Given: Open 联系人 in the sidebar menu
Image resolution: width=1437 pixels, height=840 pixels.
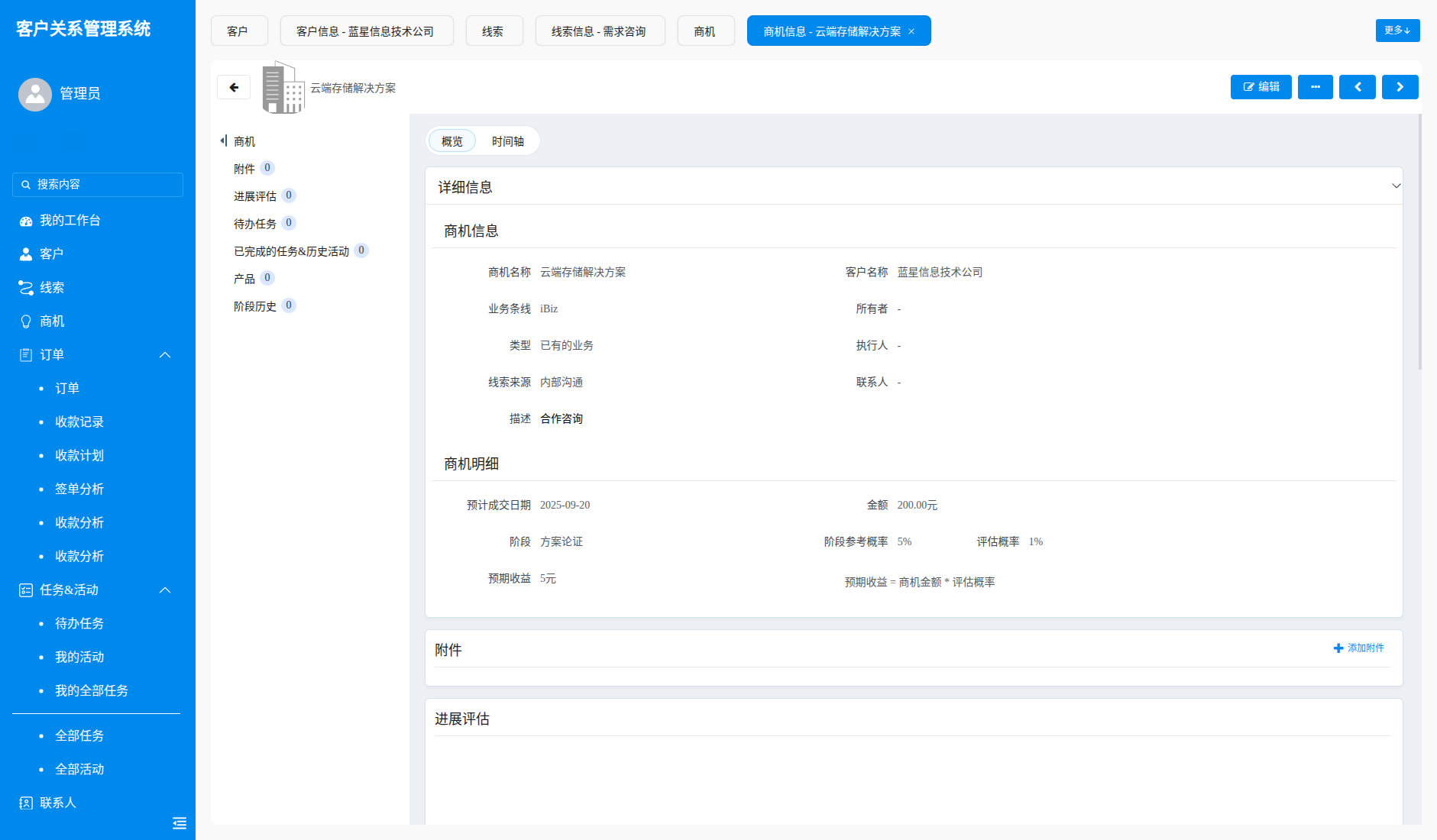Looking at the screenshot, I should [98, 803].
